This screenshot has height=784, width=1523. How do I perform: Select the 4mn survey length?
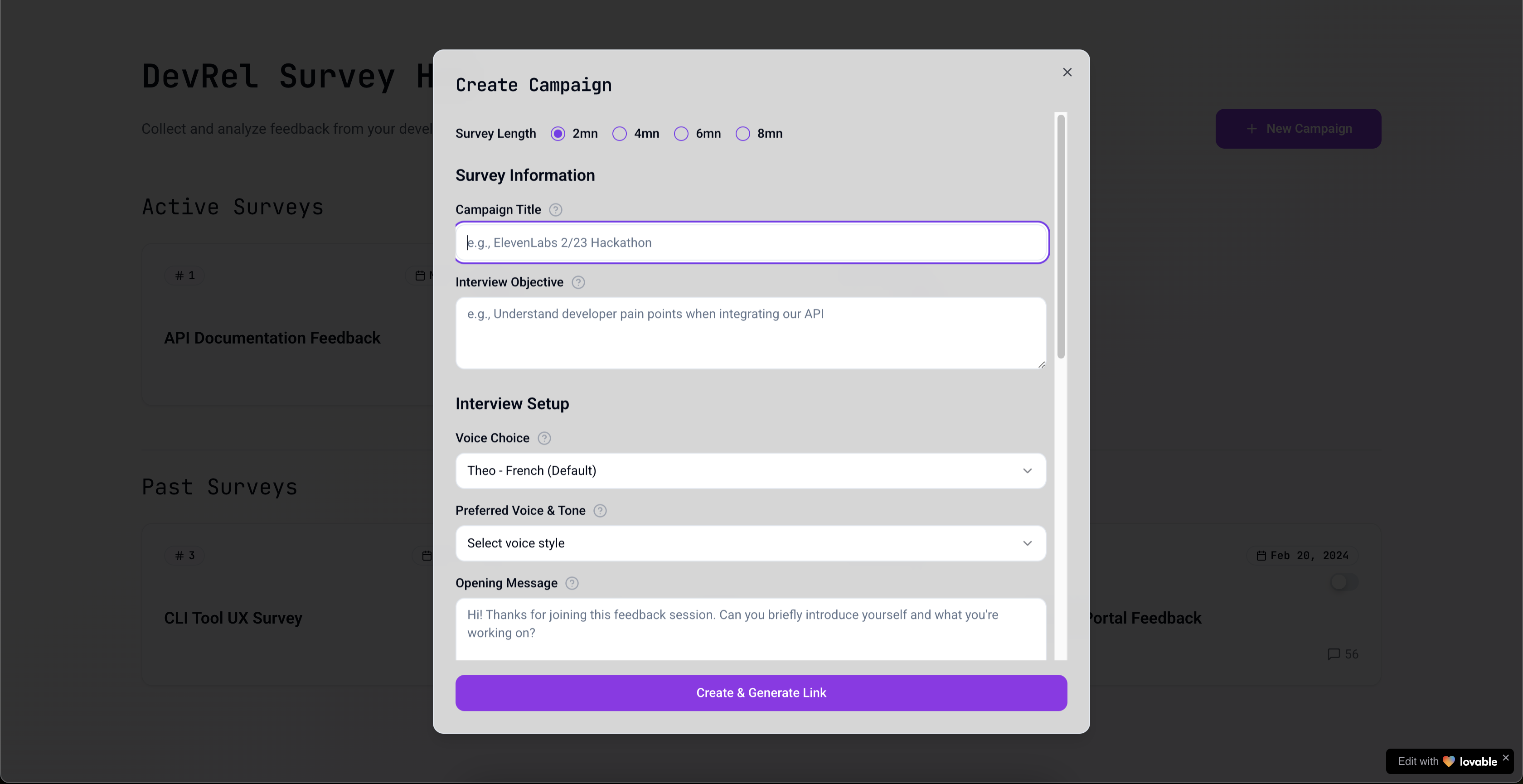[619, 134]
